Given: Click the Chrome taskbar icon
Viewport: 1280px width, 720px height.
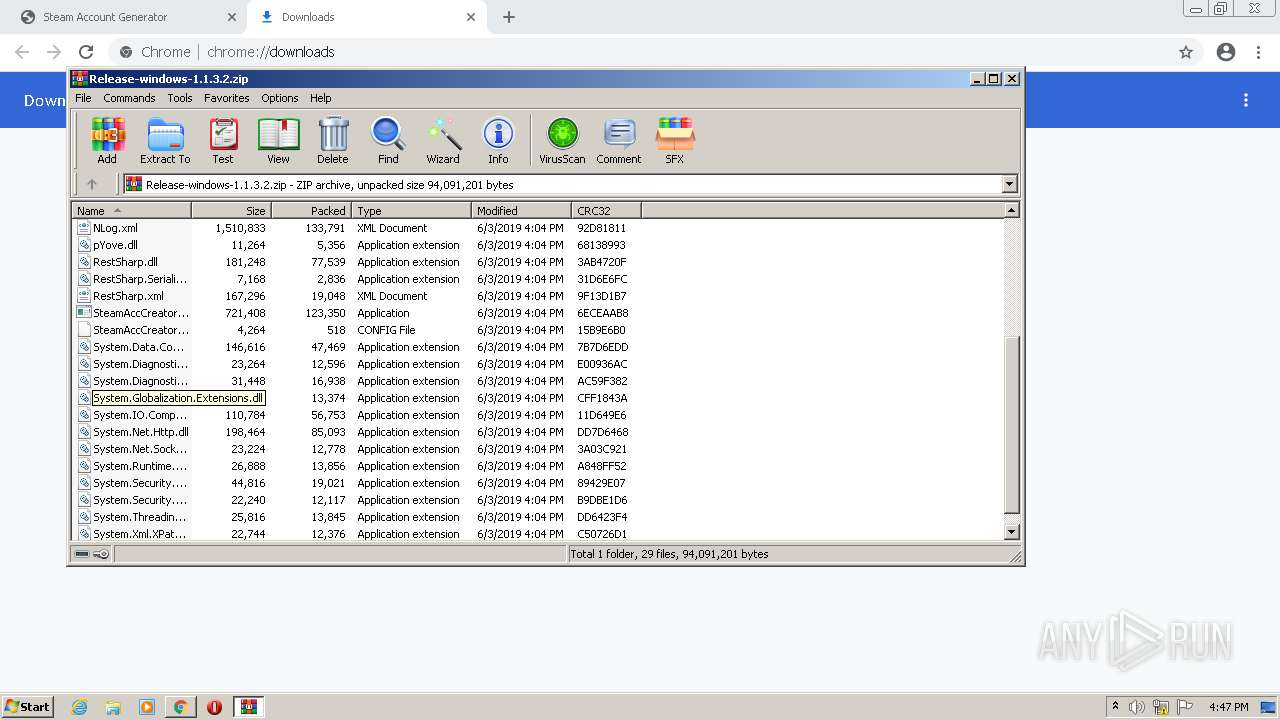Looking at the screenshot, I should pos(180,707).
